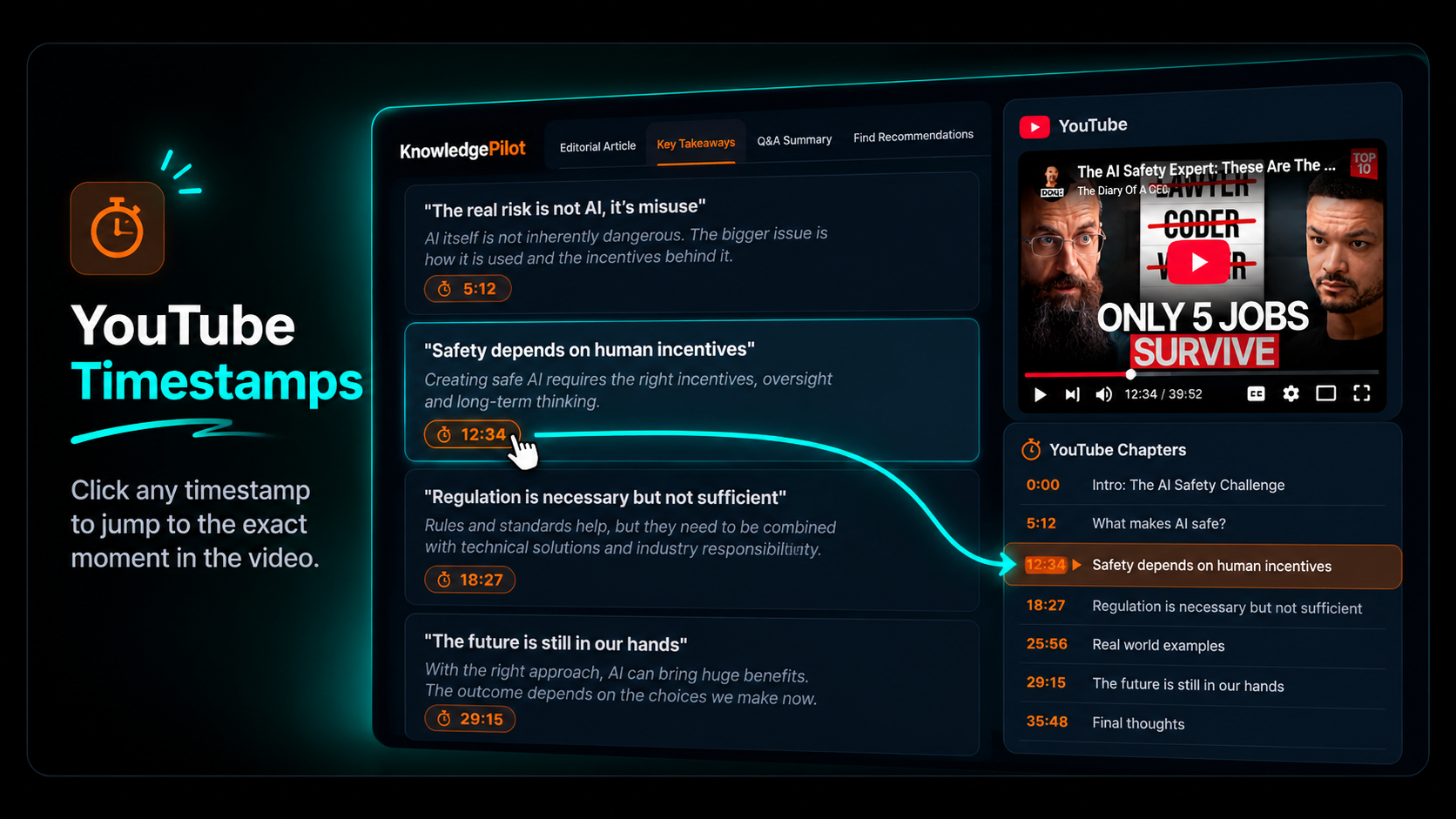Jump to chapter Real world examples

[x=1203, y=646]
